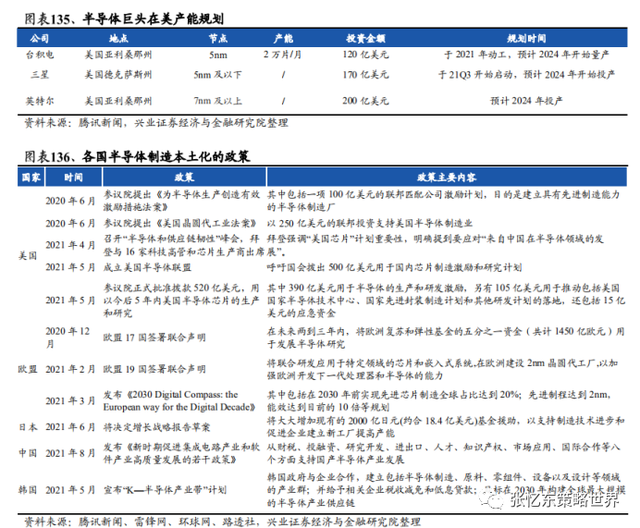Select the 日本 country cell
The width and height of the screenshot is (640, 528).
click(x=28, y=427)
